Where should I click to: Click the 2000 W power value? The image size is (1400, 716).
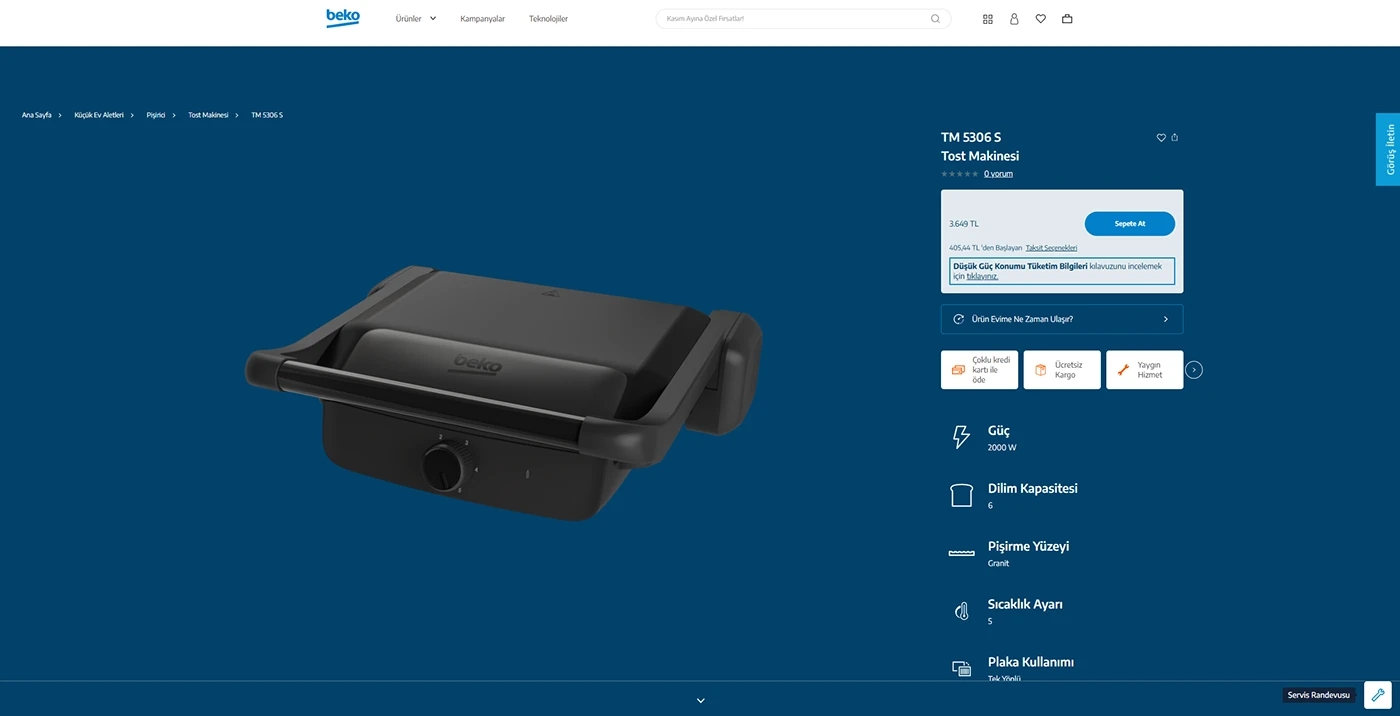1002,448
